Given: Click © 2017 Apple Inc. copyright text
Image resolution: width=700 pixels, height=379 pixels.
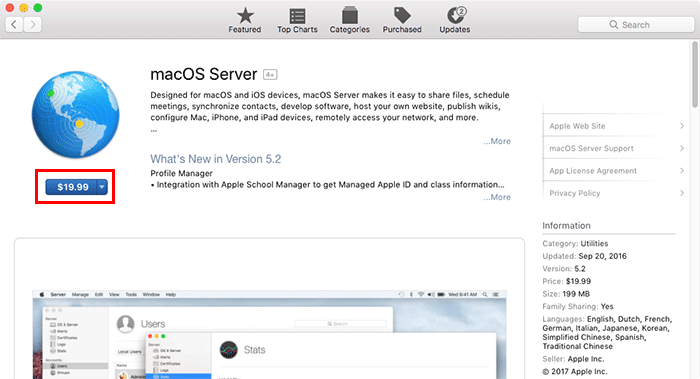Looking at the screenshot, I should click(x=575, y=371).
